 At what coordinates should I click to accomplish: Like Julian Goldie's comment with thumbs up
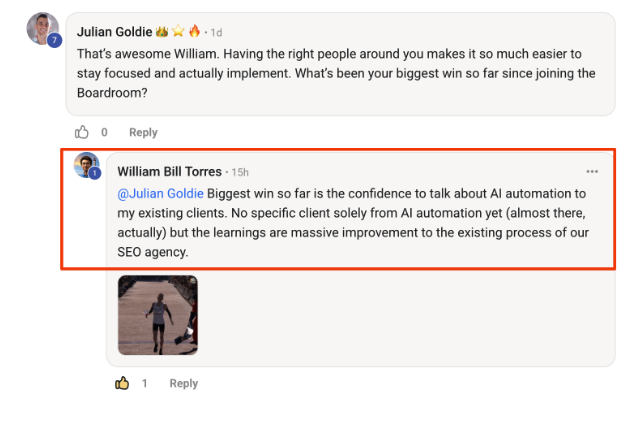(82, 132)
